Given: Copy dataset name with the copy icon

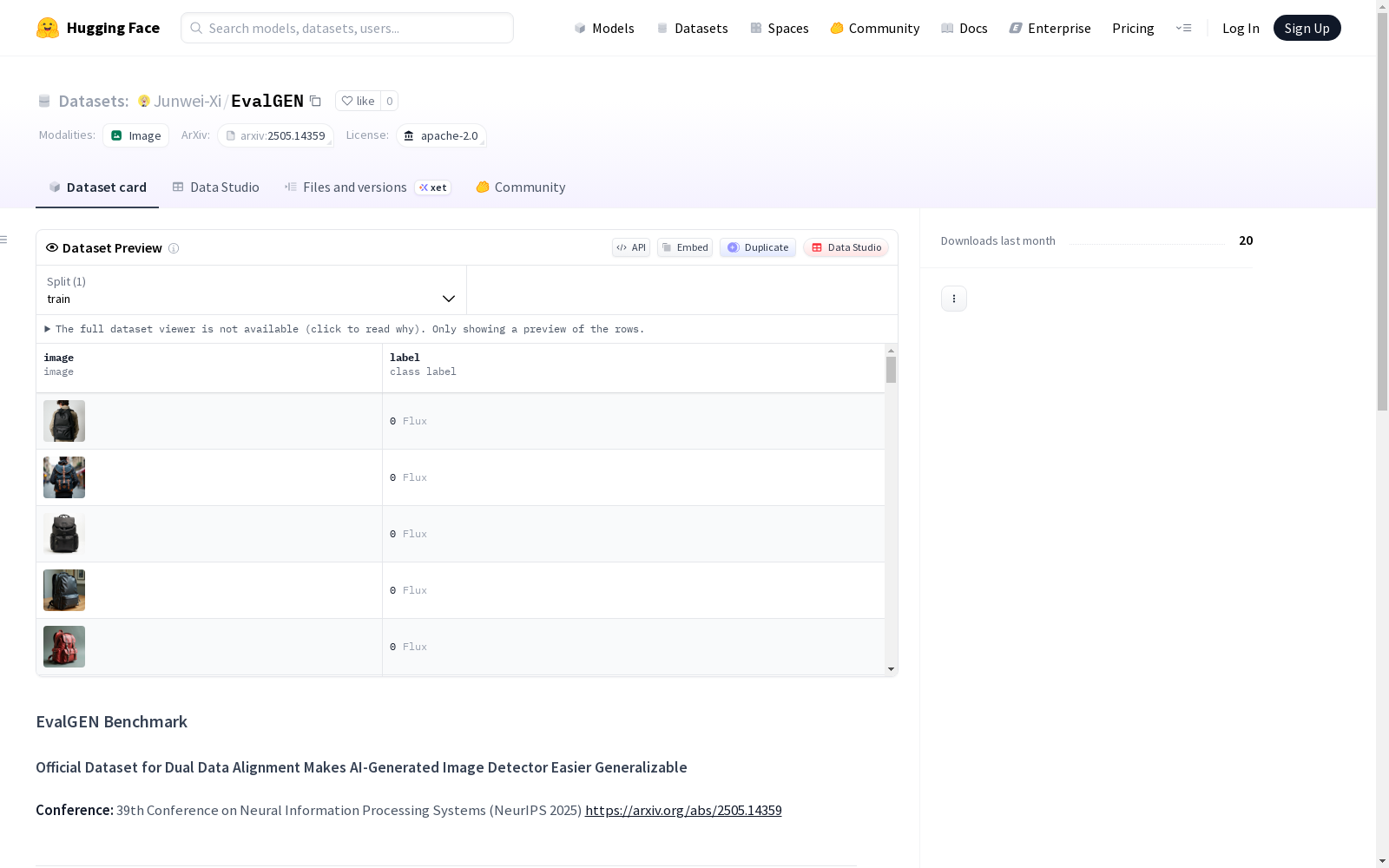Looking at the screenshot, I should (x=315, y=101).
